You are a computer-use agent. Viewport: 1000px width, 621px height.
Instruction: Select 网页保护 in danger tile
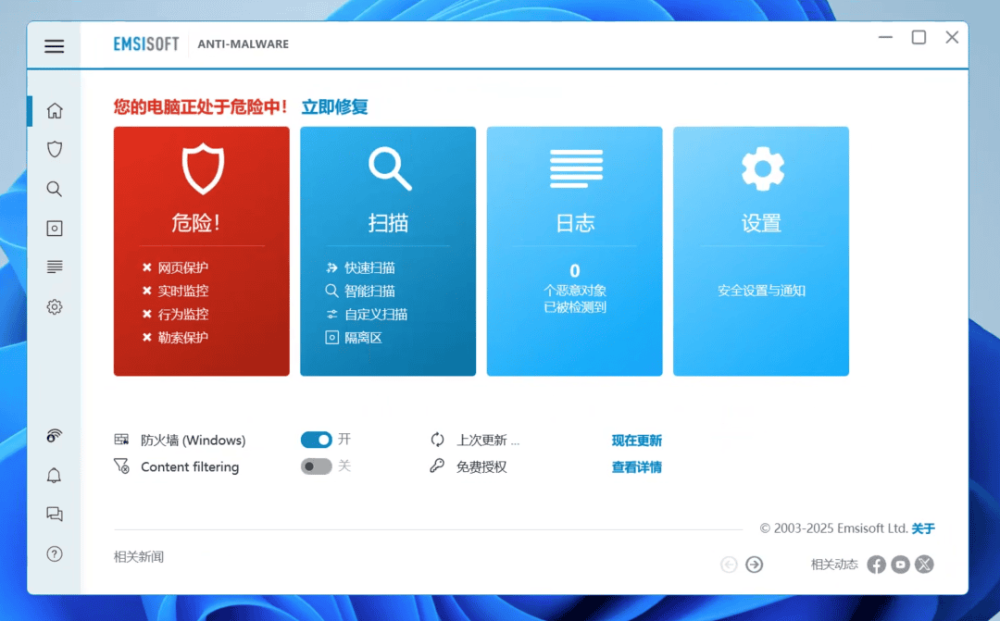tap(183, 268)
